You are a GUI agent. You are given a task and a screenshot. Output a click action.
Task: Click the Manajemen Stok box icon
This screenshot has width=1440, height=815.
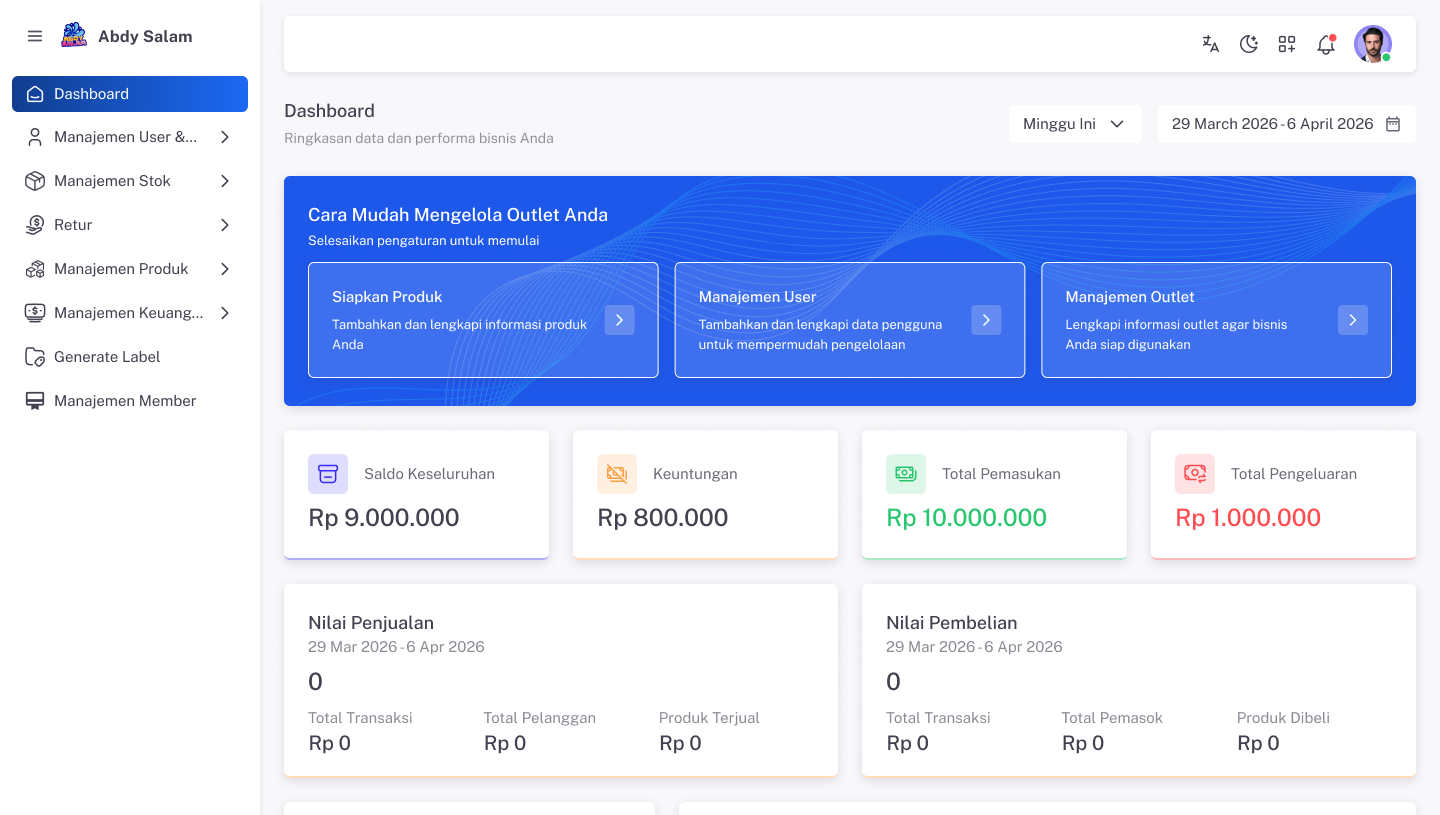pyautogui.click(x=35, y=181)
